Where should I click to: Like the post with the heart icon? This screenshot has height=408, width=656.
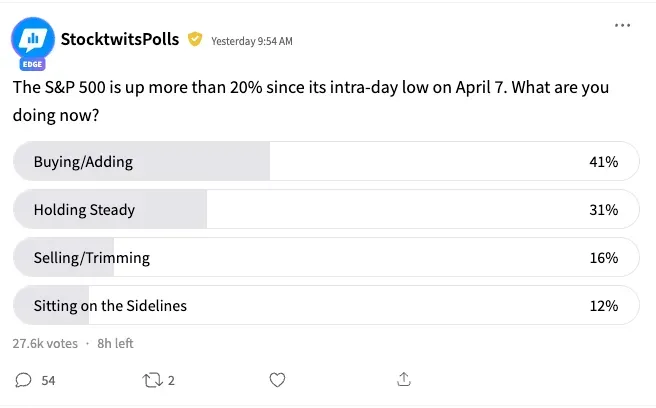[277, 380]
